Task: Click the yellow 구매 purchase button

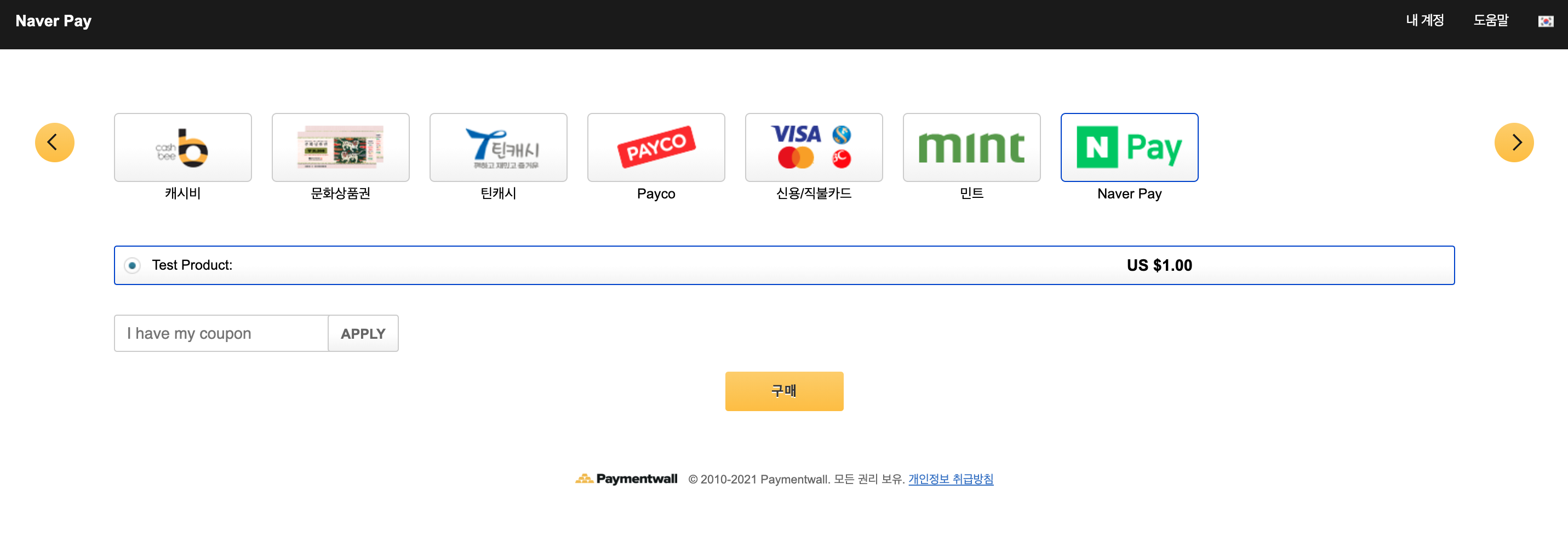Action: [784, 391]
